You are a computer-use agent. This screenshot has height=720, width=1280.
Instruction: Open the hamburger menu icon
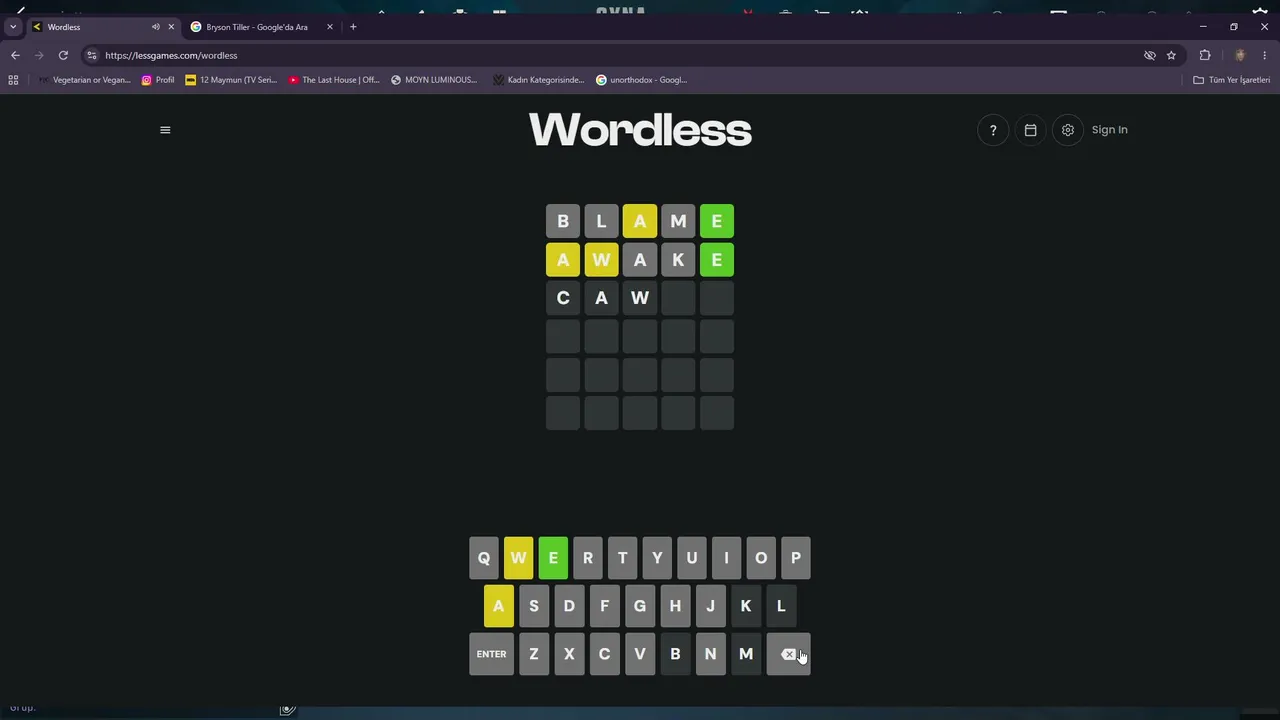click(x=165, y=130)
